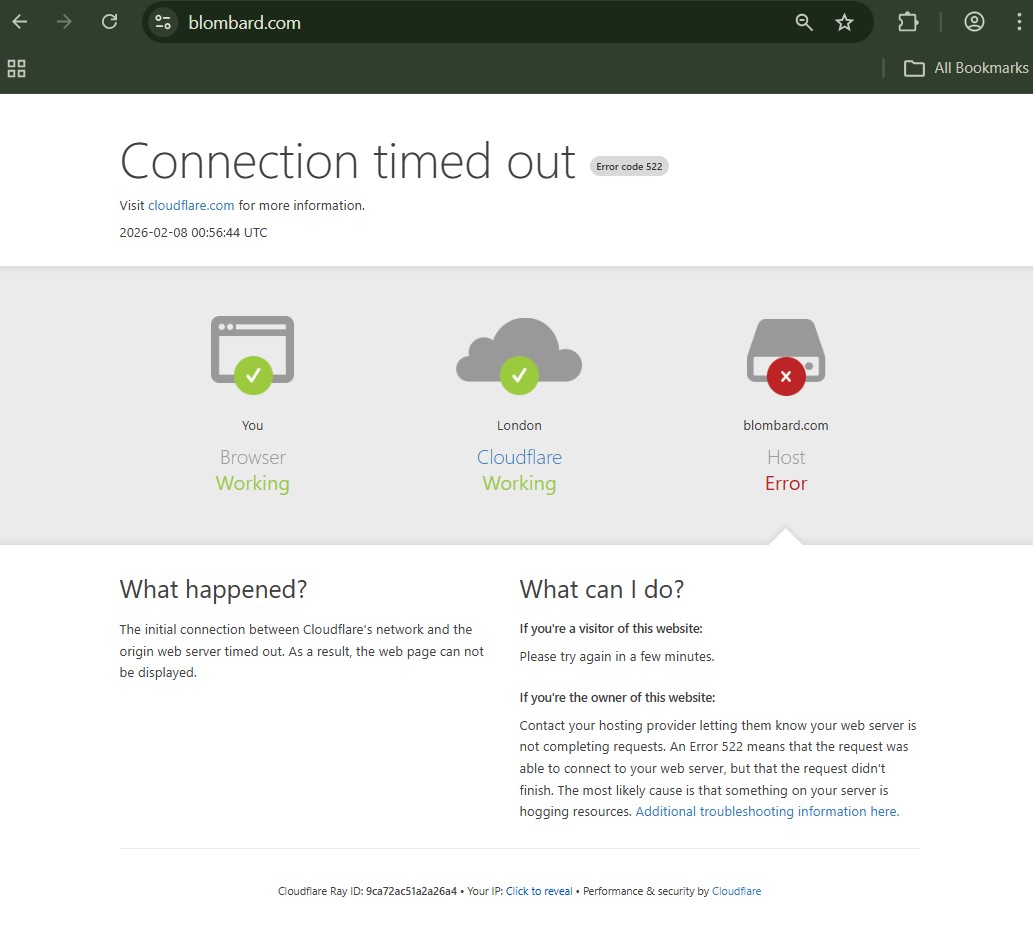This screenshot has width=1033, height=929.
Task: Click to reveal your IP address
Action: (539, 891)
